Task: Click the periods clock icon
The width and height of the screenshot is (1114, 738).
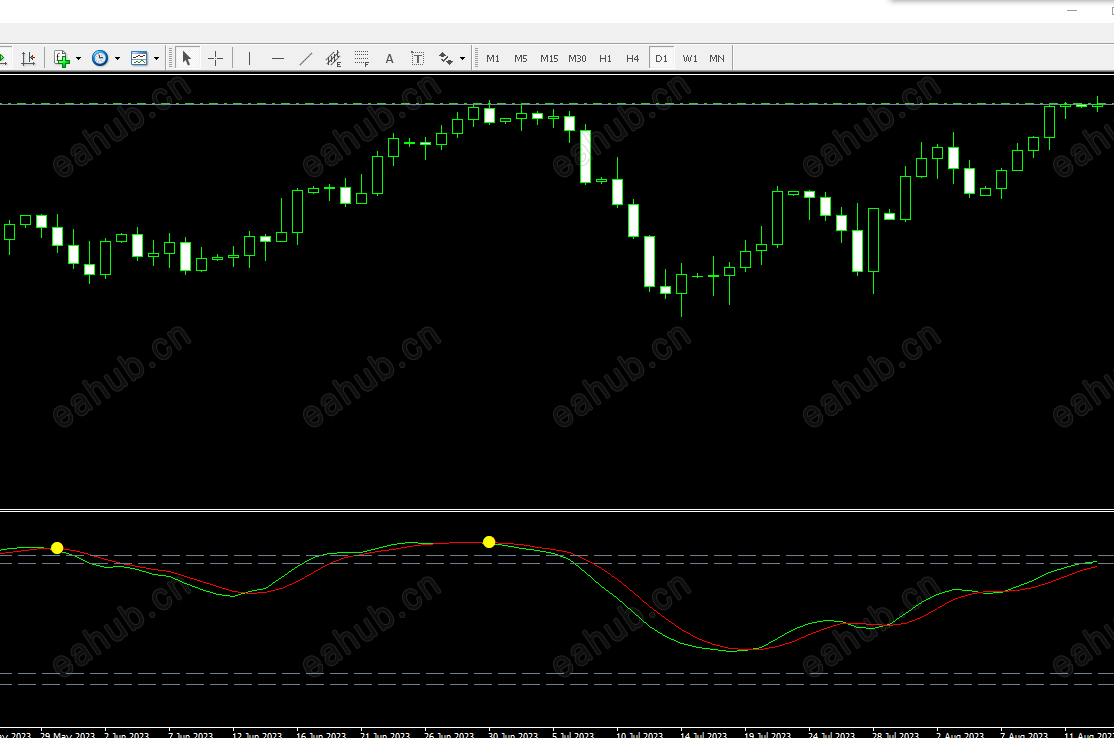Action: click(x=100, y=58)
